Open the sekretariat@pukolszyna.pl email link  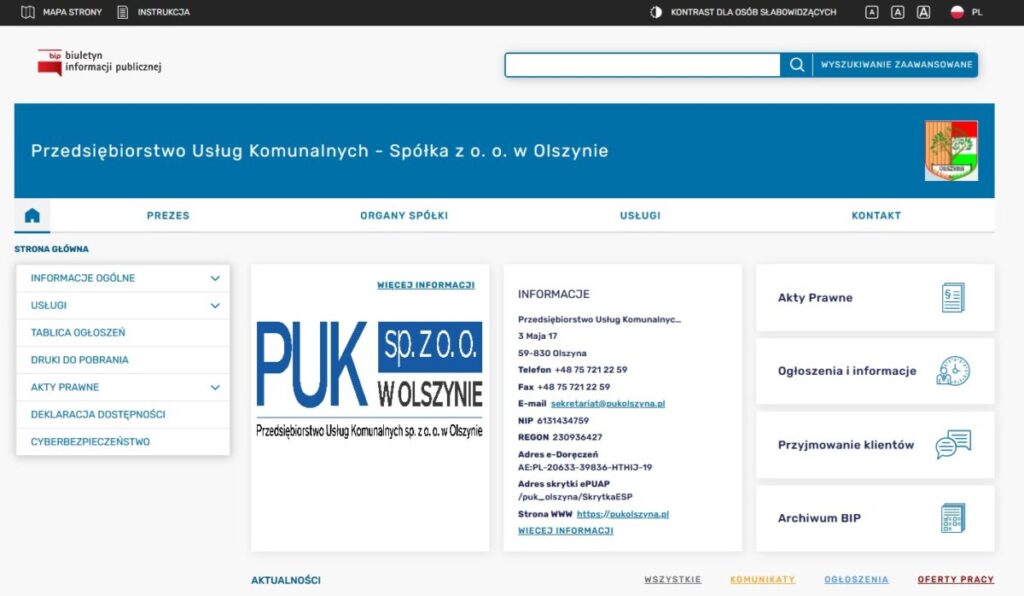pyautogui.click(x=607, y=403)
